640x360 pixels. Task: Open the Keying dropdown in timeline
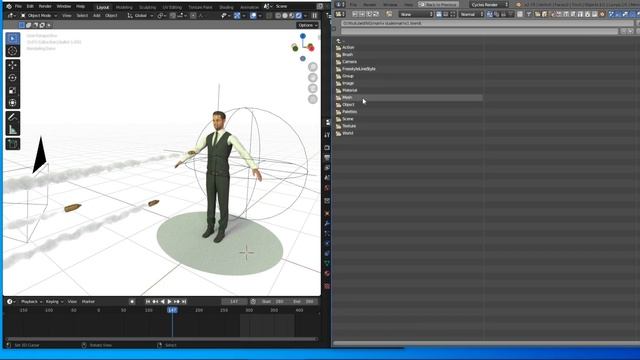[54, 302]
